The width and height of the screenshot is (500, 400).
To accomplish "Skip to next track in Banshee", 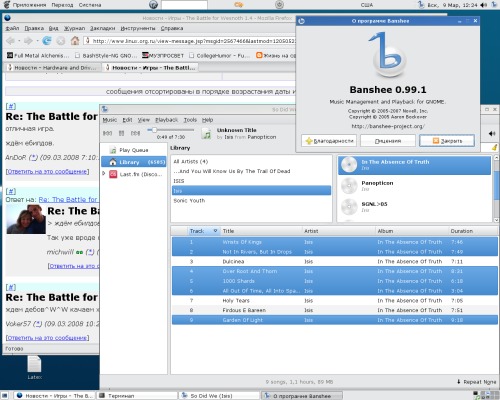I will (x=135, y=133).
